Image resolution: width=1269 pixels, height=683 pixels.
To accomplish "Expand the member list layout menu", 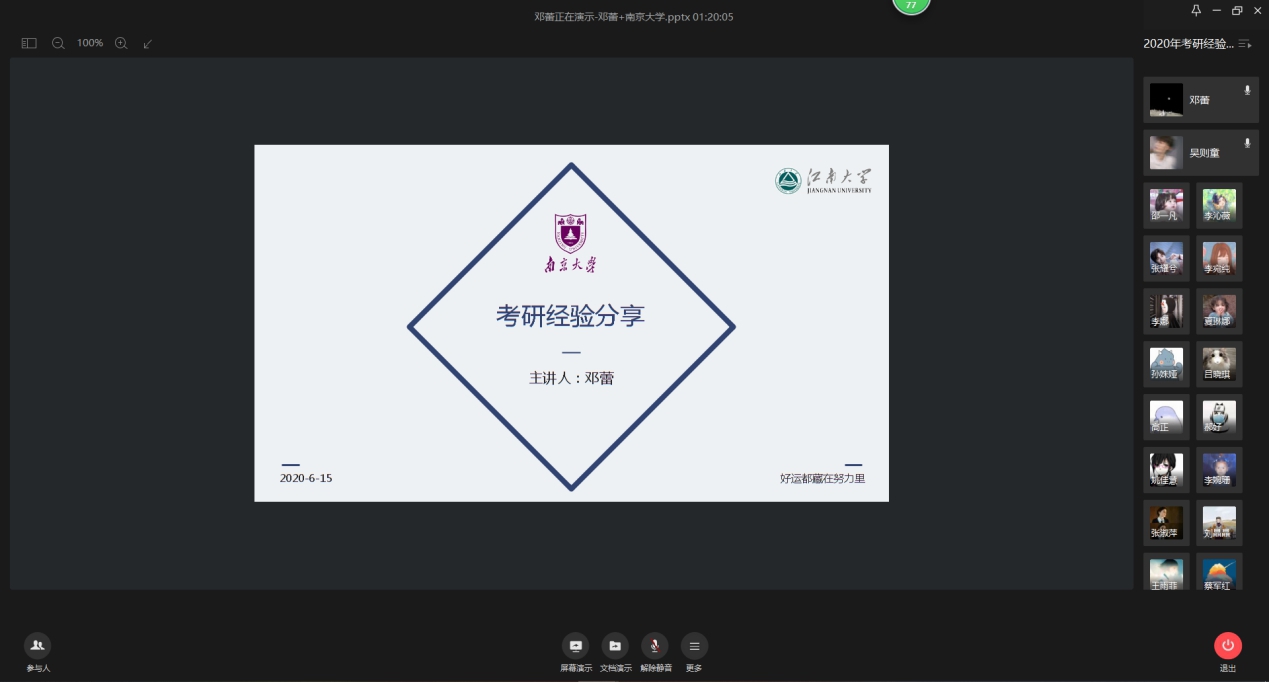I will (1245, 44).
